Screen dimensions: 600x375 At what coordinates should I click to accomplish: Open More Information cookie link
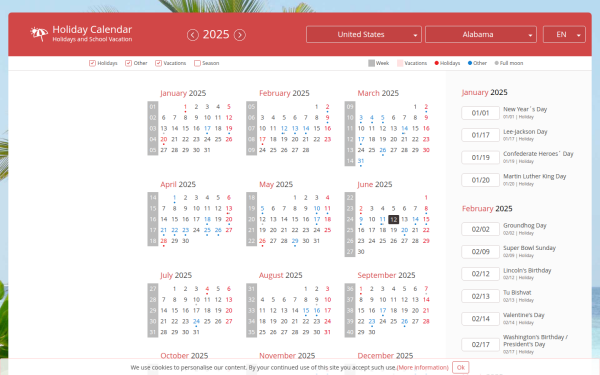coord(422,367)
